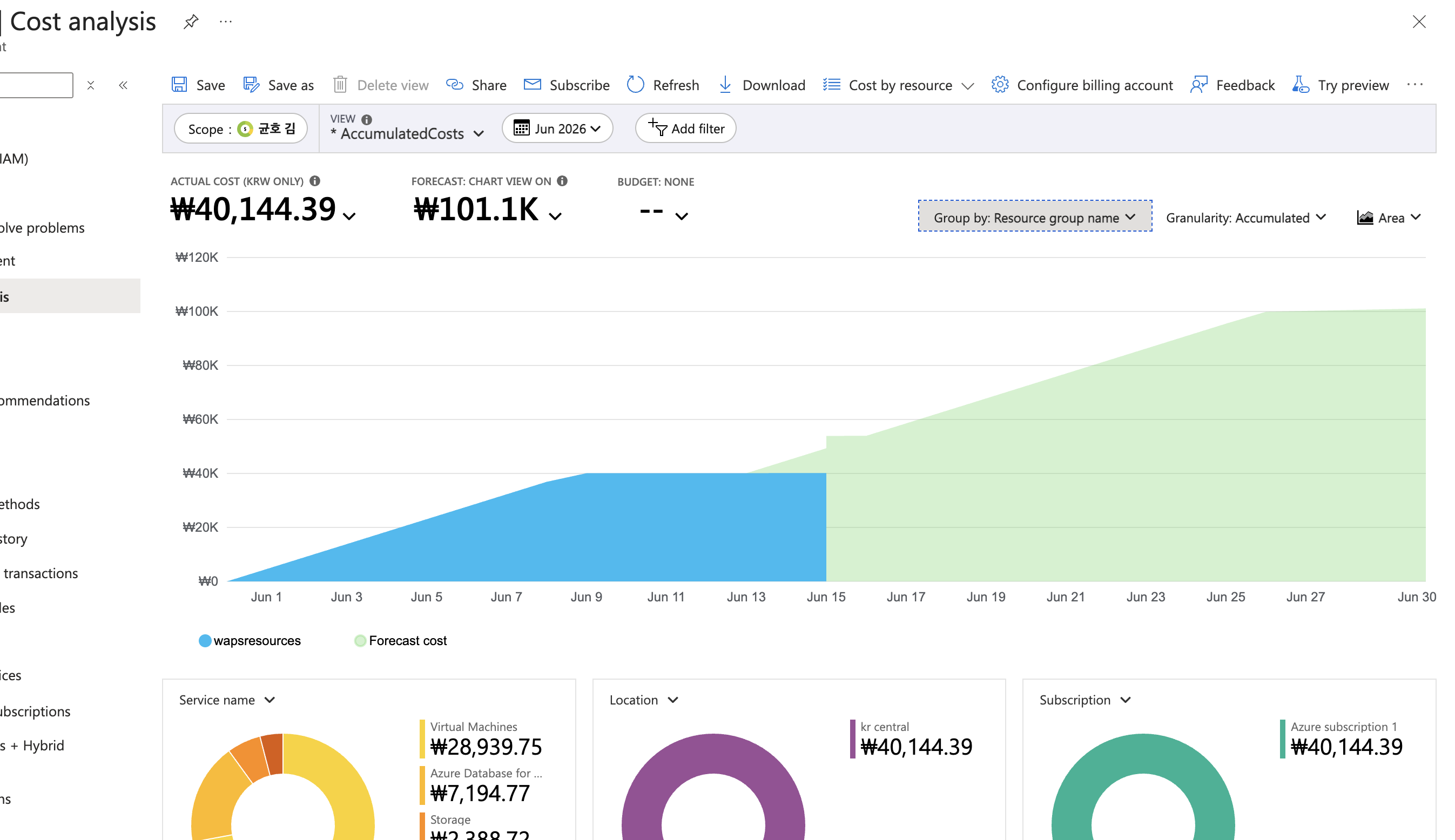
Task: Toggle wapsresources legend series
Action: [250, 640]
